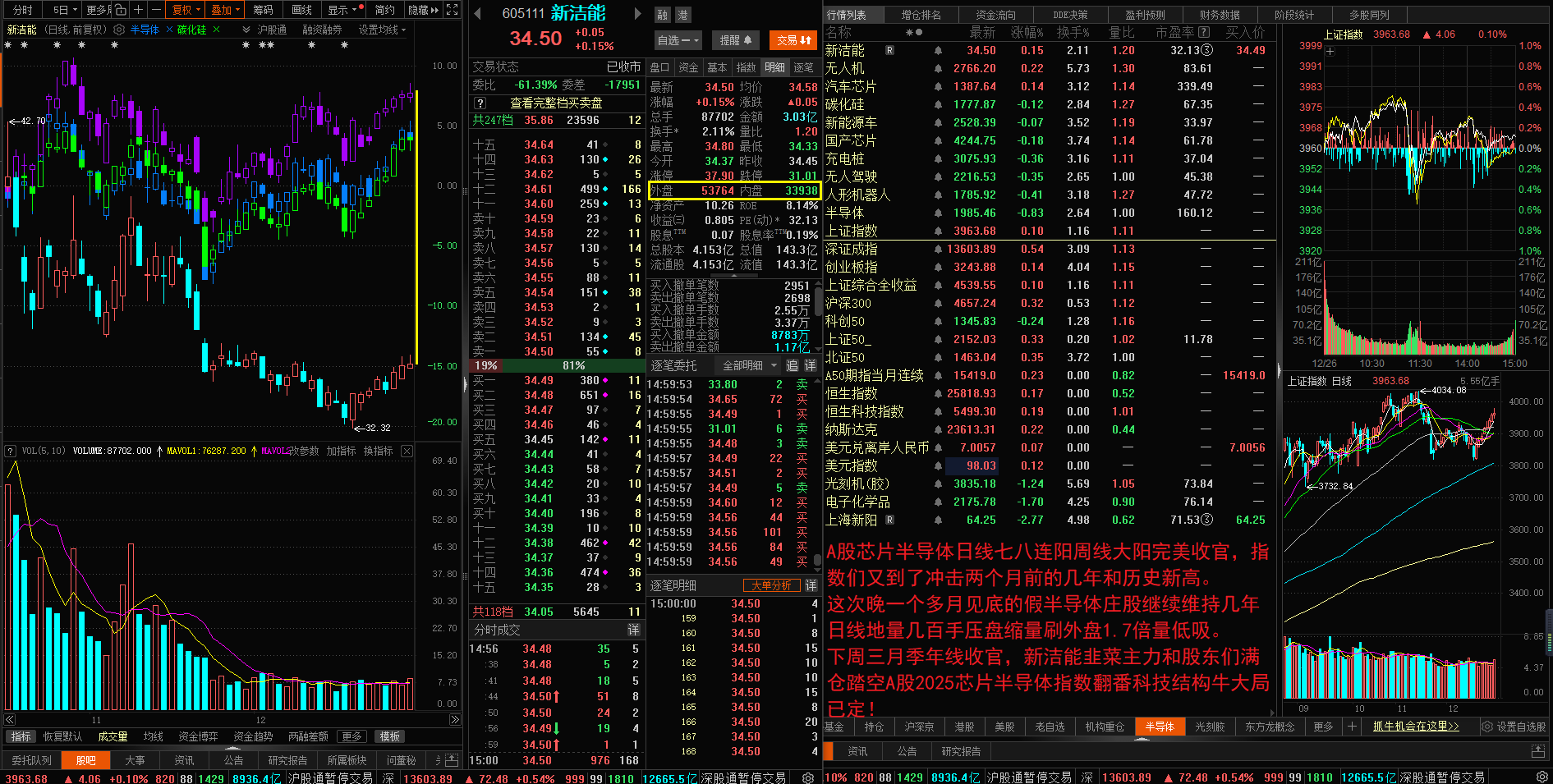Screen dimensions: 1553x784
Task: Click 加指标 to add indicator
Action: click(341, 451)
